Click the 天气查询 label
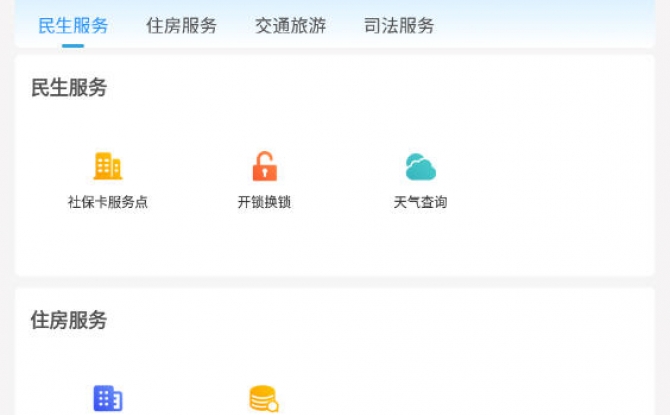670x415 pixels. (420, 202)
